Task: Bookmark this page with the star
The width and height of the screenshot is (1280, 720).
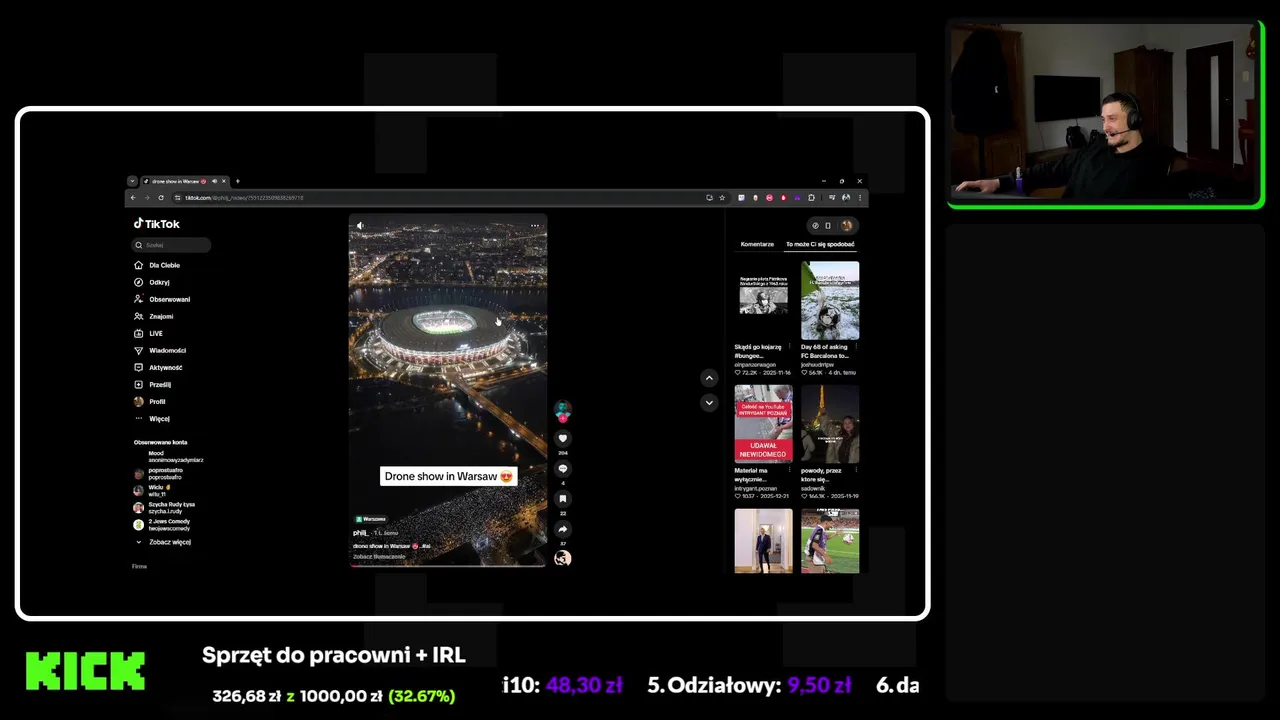Action: 722,198
